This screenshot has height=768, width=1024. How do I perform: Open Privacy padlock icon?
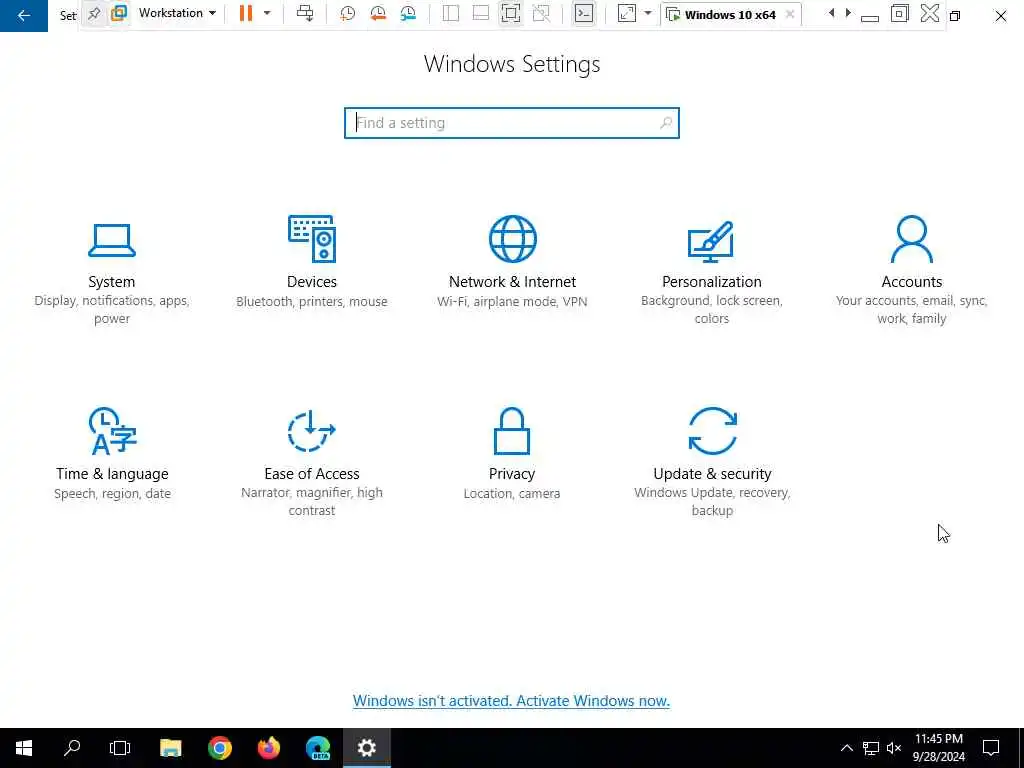[512, 431]
